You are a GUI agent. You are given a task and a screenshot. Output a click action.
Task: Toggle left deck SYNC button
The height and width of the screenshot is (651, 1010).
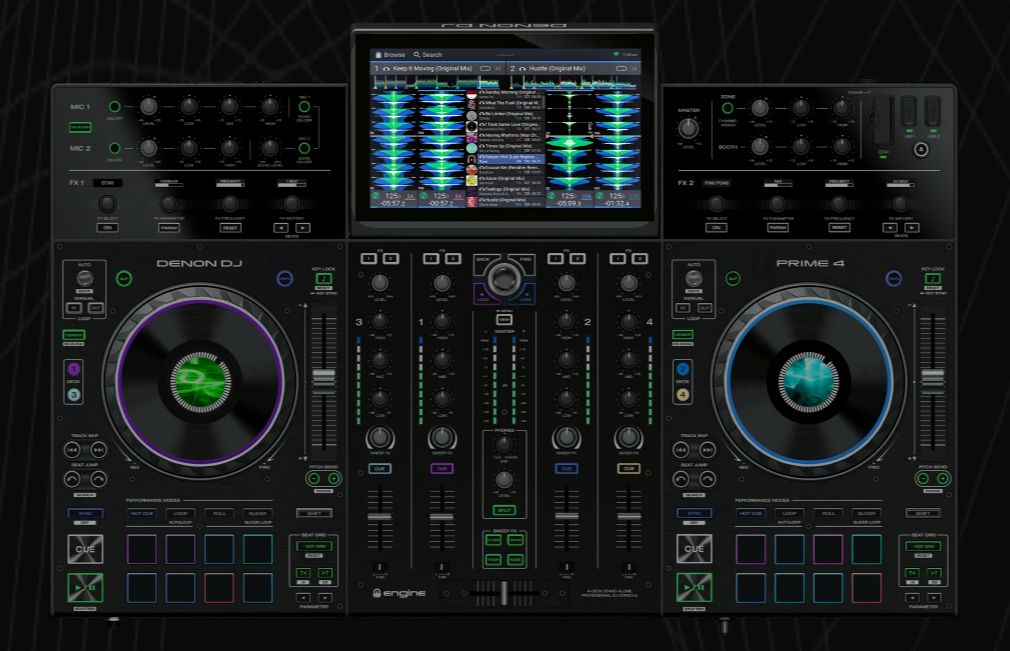tap(85, 513)
